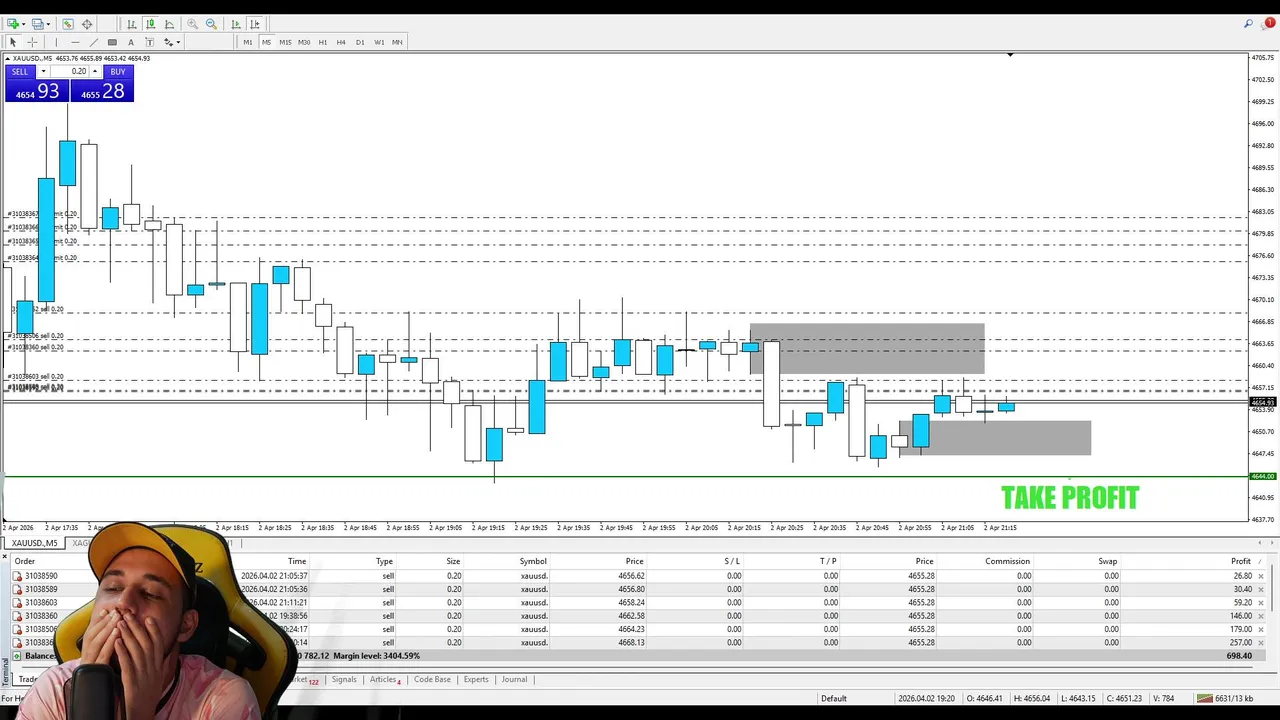Select the M5 timeframe button
Screen dimensions: 1280x720
click(266, 42)
